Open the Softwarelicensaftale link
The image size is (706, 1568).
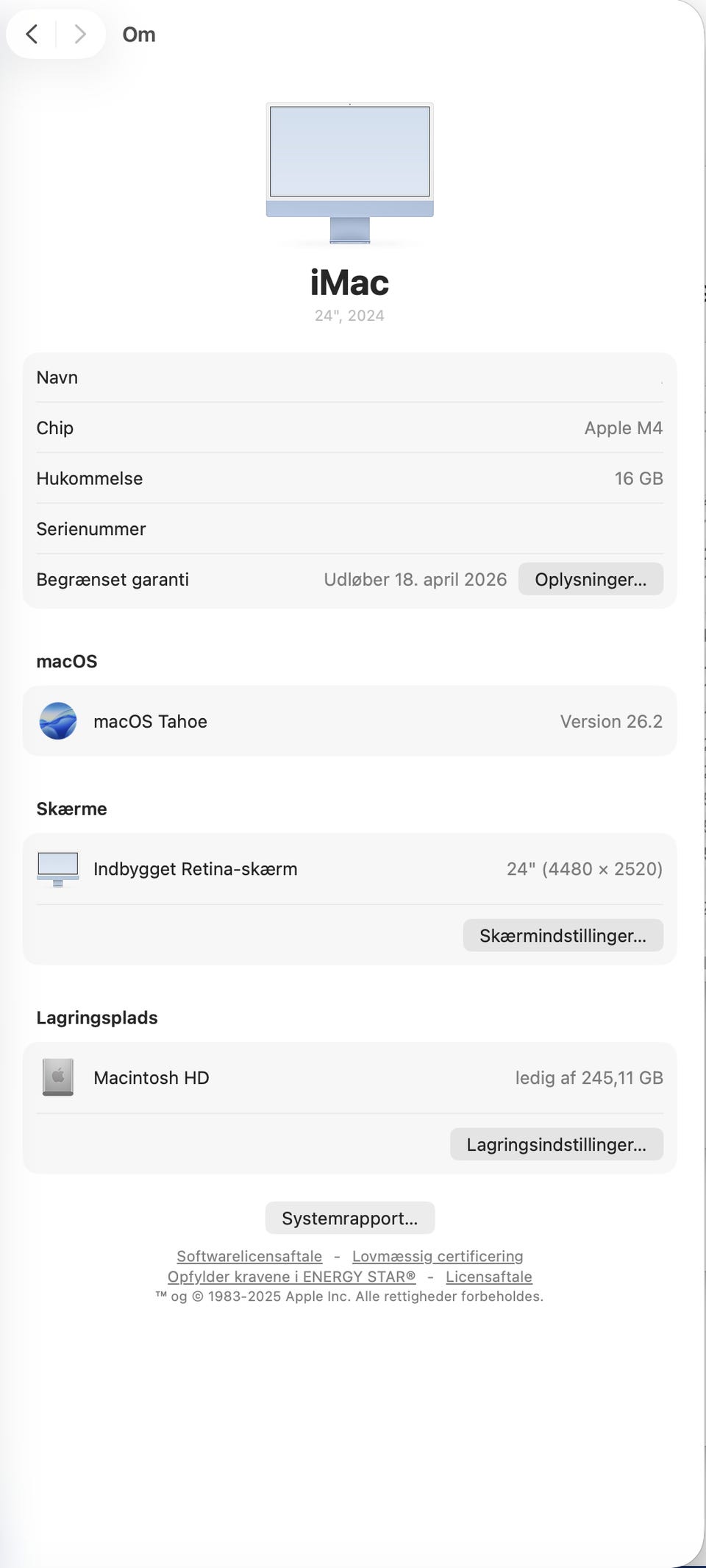249,1256
